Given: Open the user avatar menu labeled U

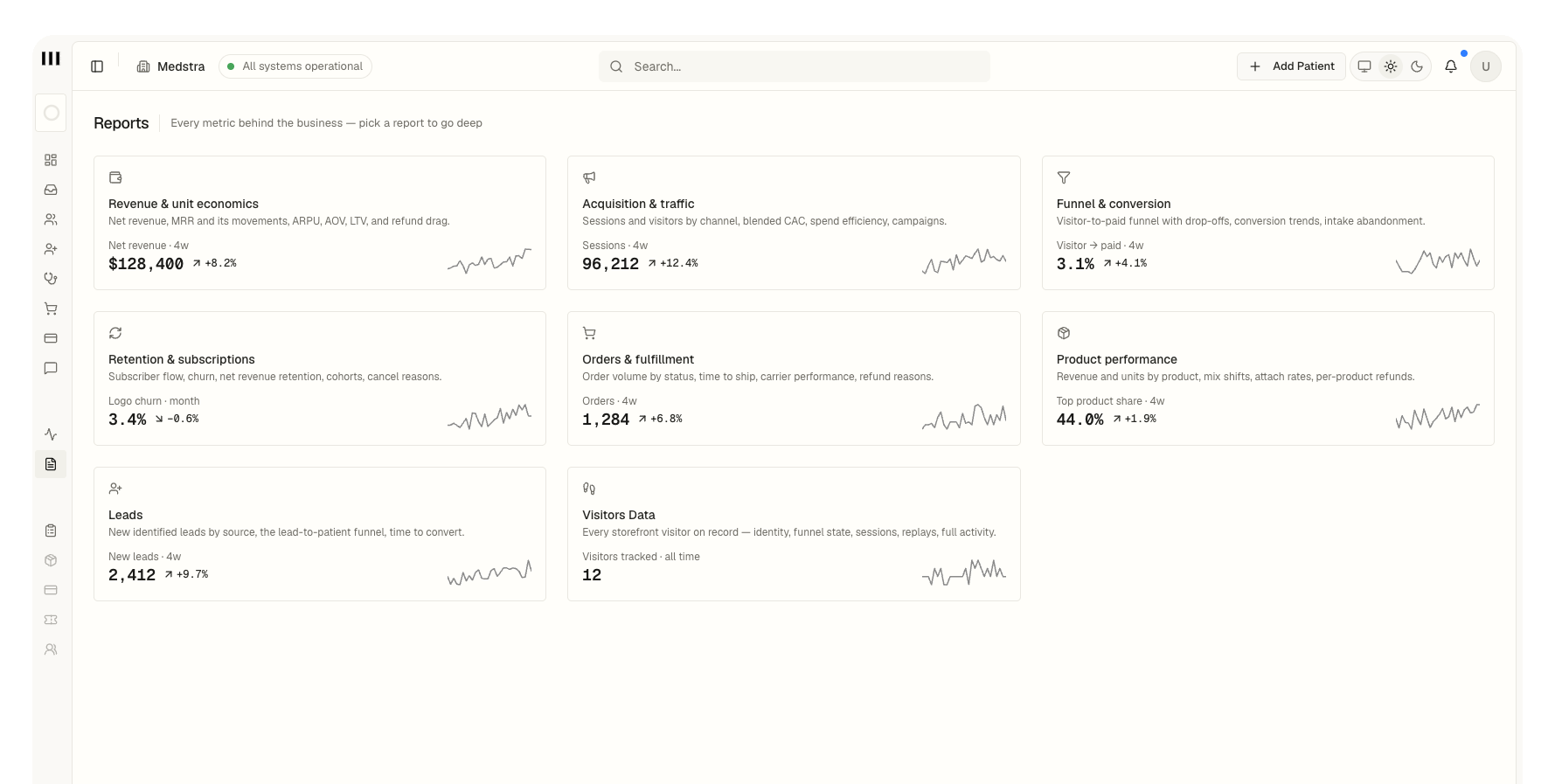Looking at the screenshot, I should 1486,66.
